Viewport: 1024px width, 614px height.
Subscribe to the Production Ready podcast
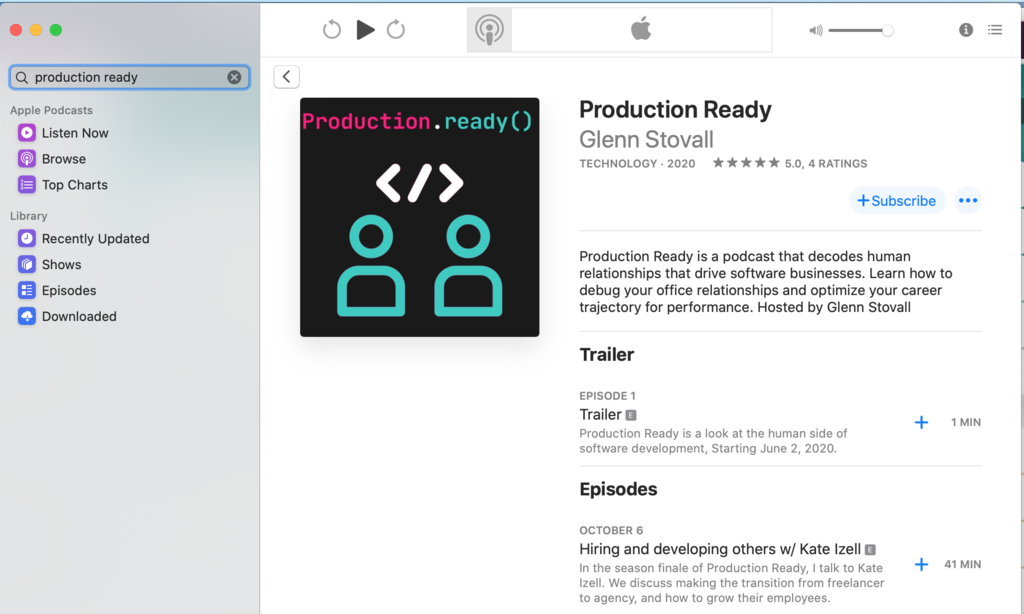(x=897, y=201)
